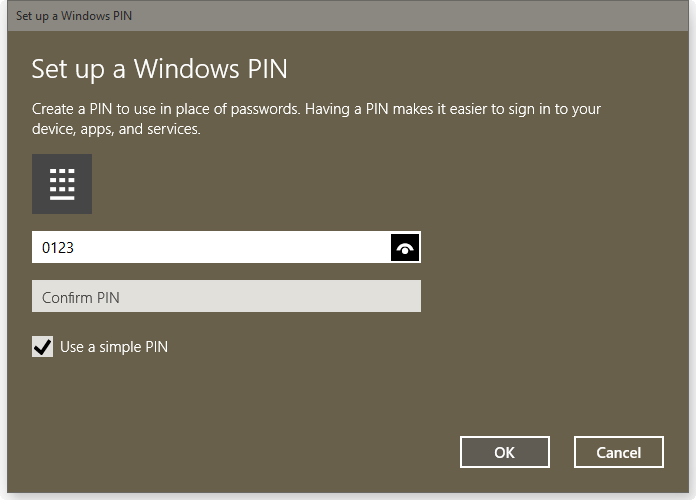Image resolution: width=696 pixels, height=500 pixels.
Task: Click the checkmark box beside simple PIN
Action: point(43,347)
